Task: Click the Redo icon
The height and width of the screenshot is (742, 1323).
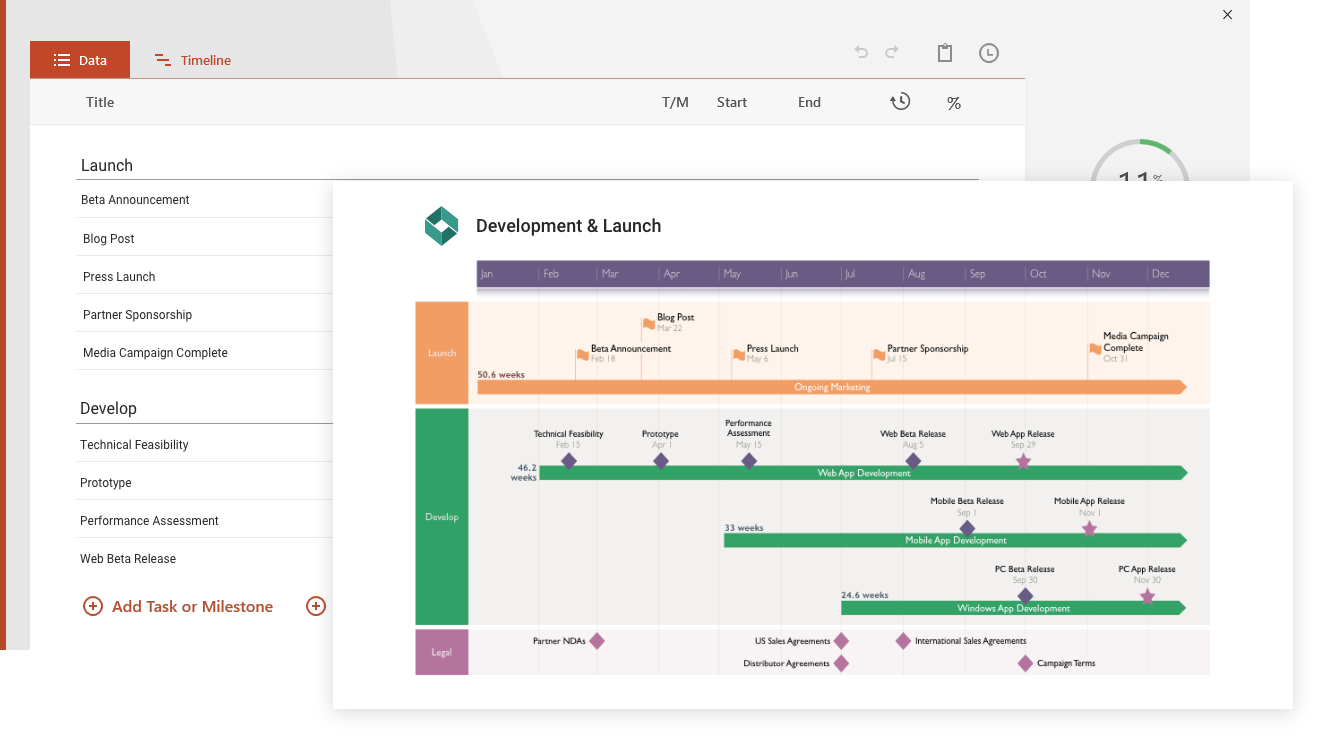Action: pos(892,52)
